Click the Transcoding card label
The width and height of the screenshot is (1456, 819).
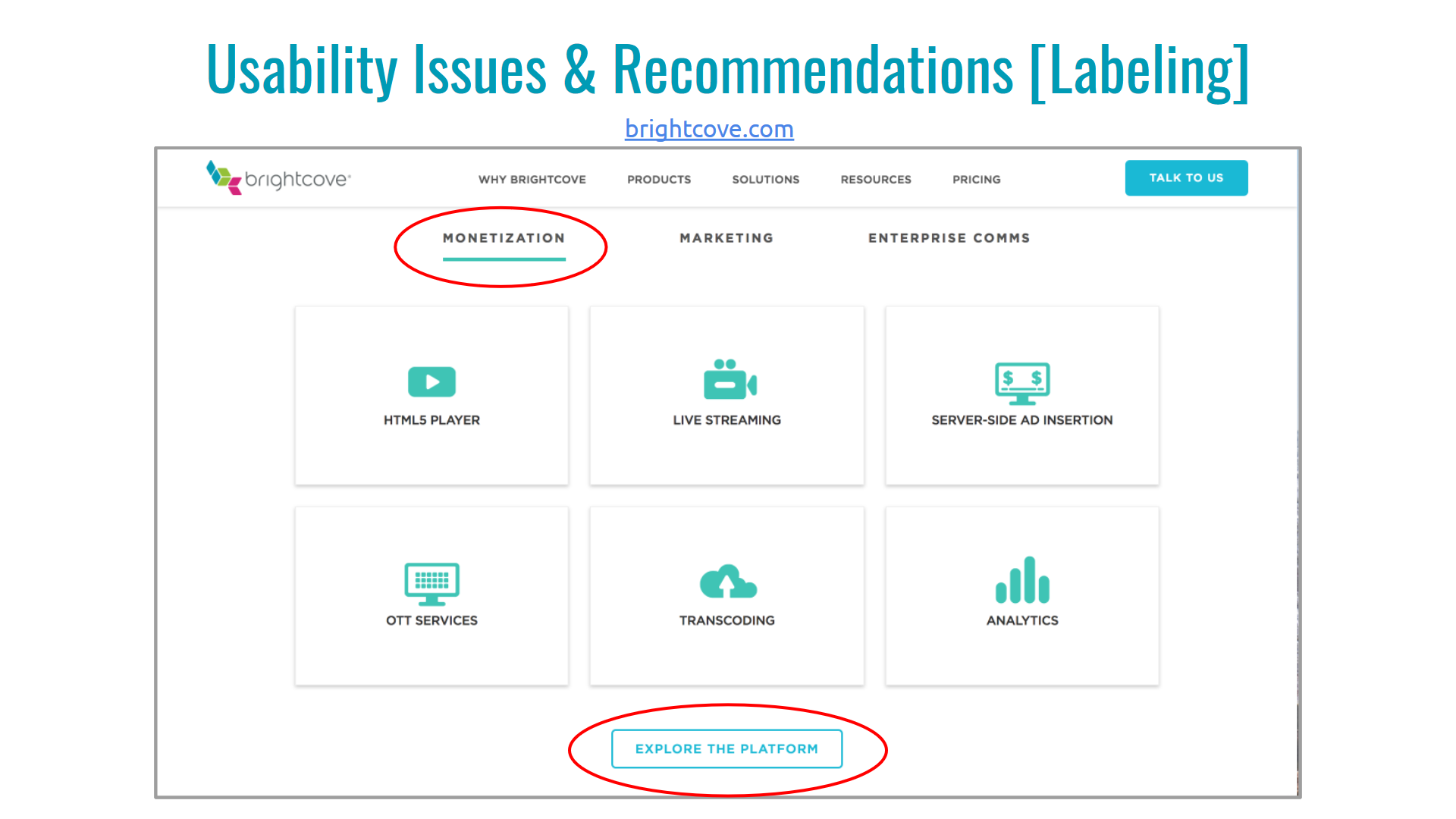[726, 620]
